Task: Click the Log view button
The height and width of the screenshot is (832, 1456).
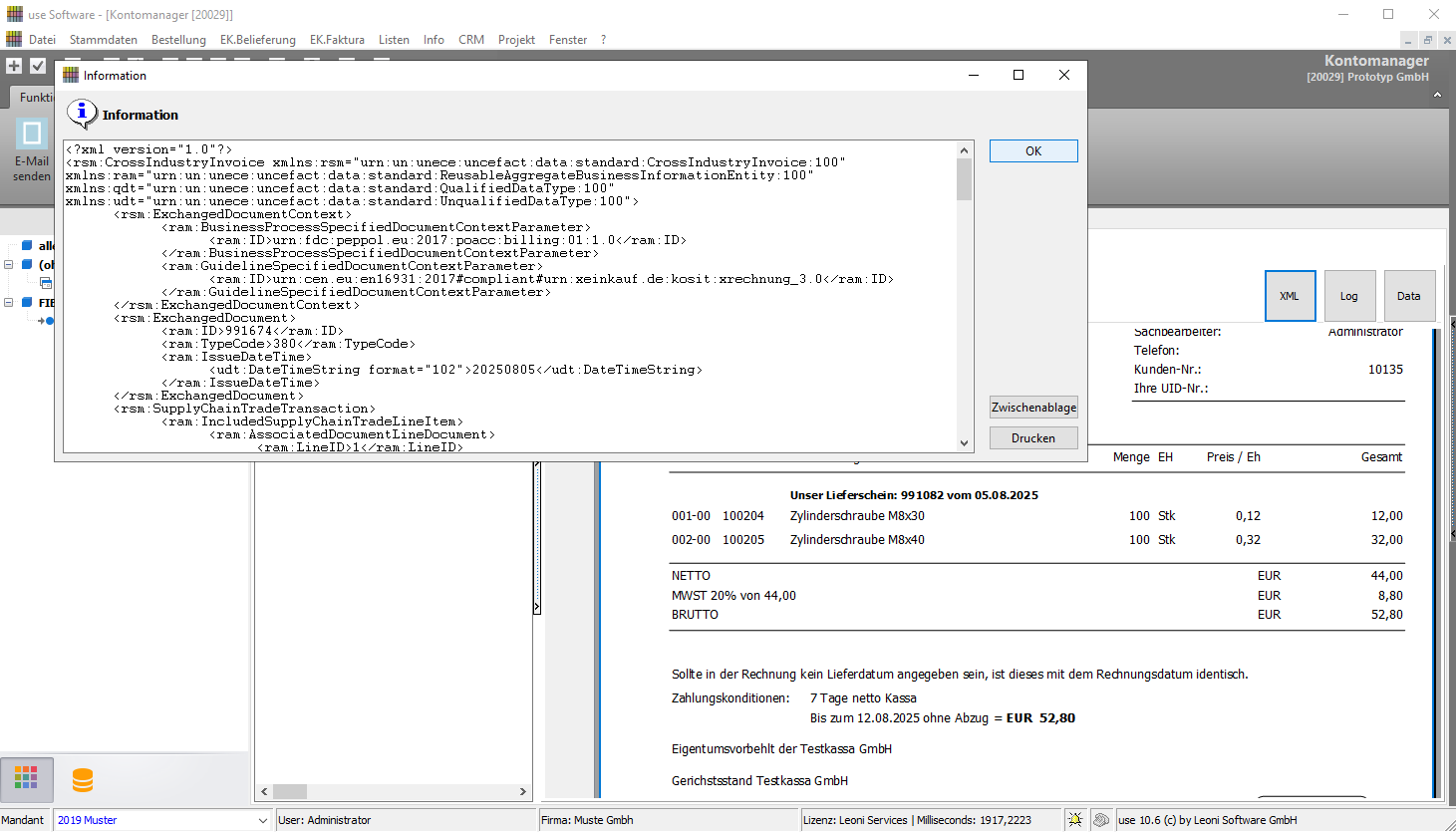Action: click(1349, 296)
